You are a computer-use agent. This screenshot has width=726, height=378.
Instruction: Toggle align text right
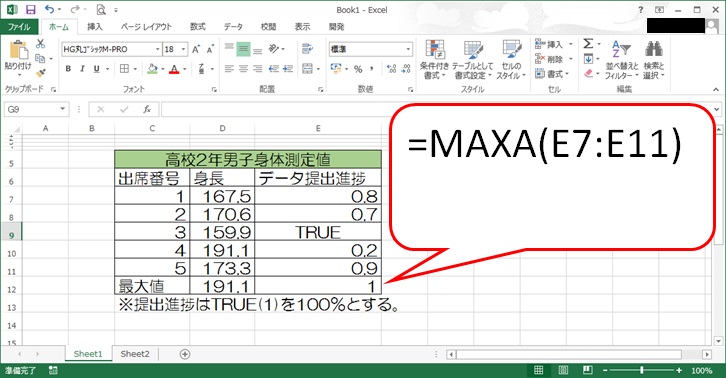(x=257, y=69)
